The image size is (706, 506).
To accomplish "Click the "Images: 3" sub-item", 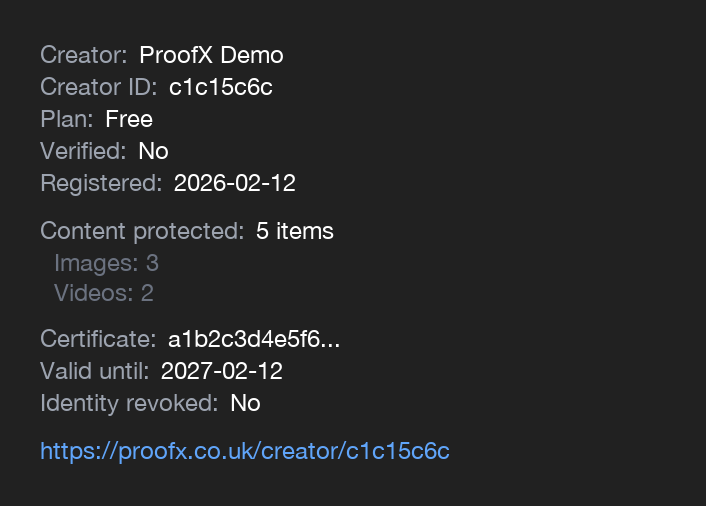I will [106, 263].
